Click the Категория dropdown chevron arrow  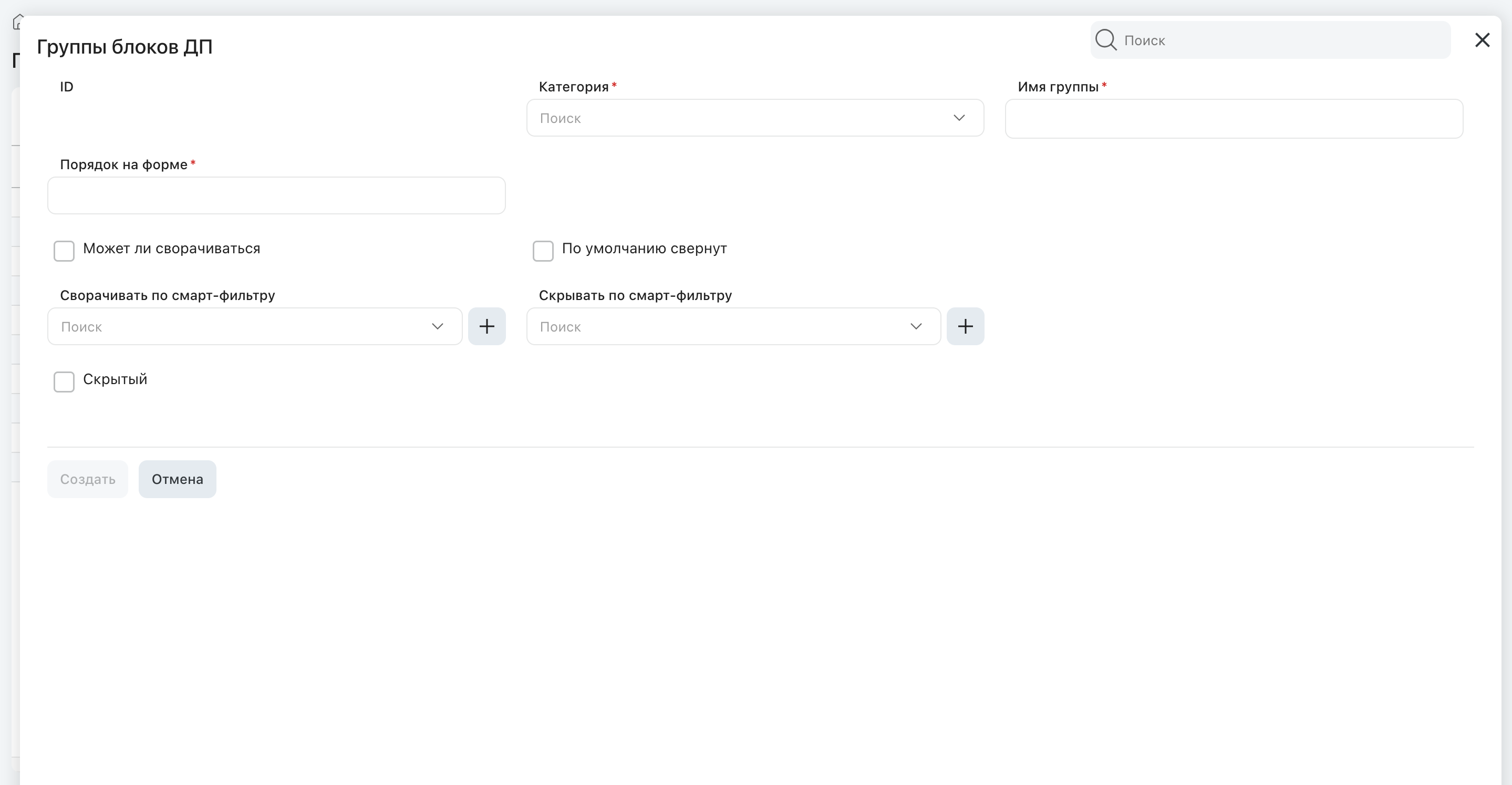click(x=959, y=118)
